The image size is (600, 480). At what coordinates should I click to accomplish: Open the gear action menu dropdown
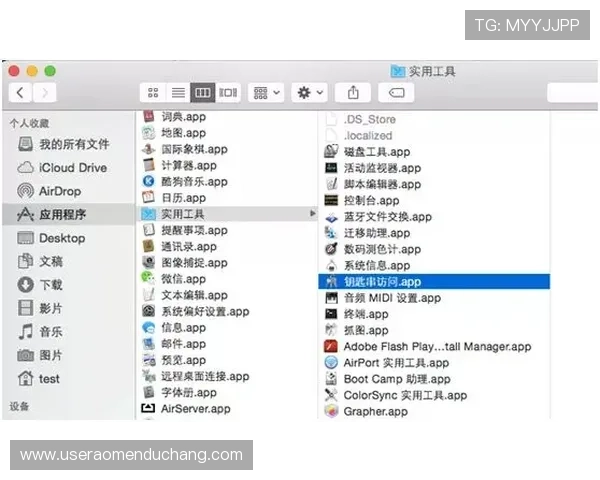[x=309, y=92]
